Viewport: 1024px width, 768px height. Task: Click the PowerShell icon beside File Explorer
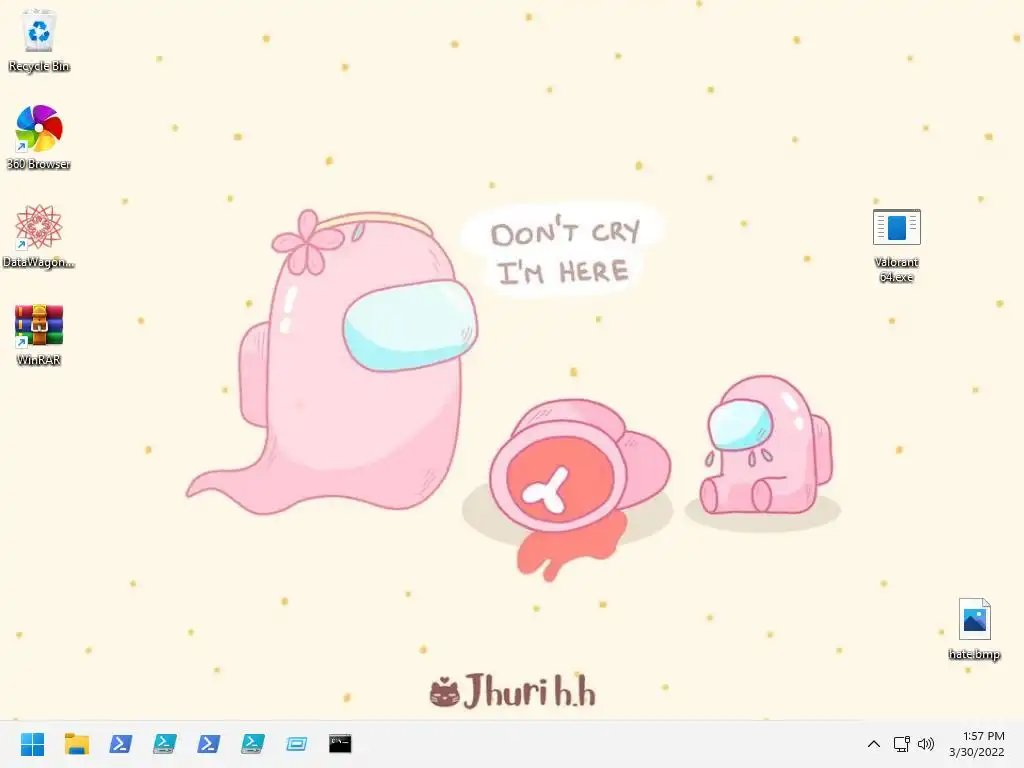[x=120, y=744]
